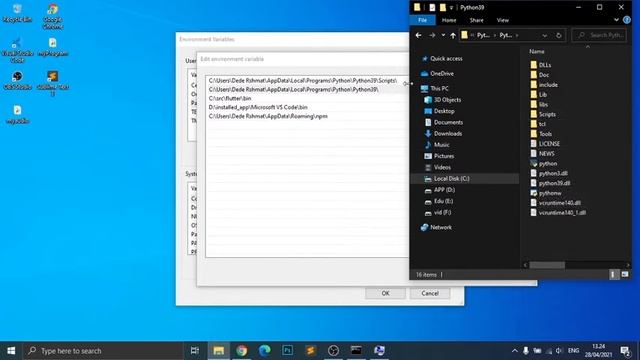This screenshot has width=640, height=360.
Task: Open the View ribbon tab
Action: click(x=502, y=20)
